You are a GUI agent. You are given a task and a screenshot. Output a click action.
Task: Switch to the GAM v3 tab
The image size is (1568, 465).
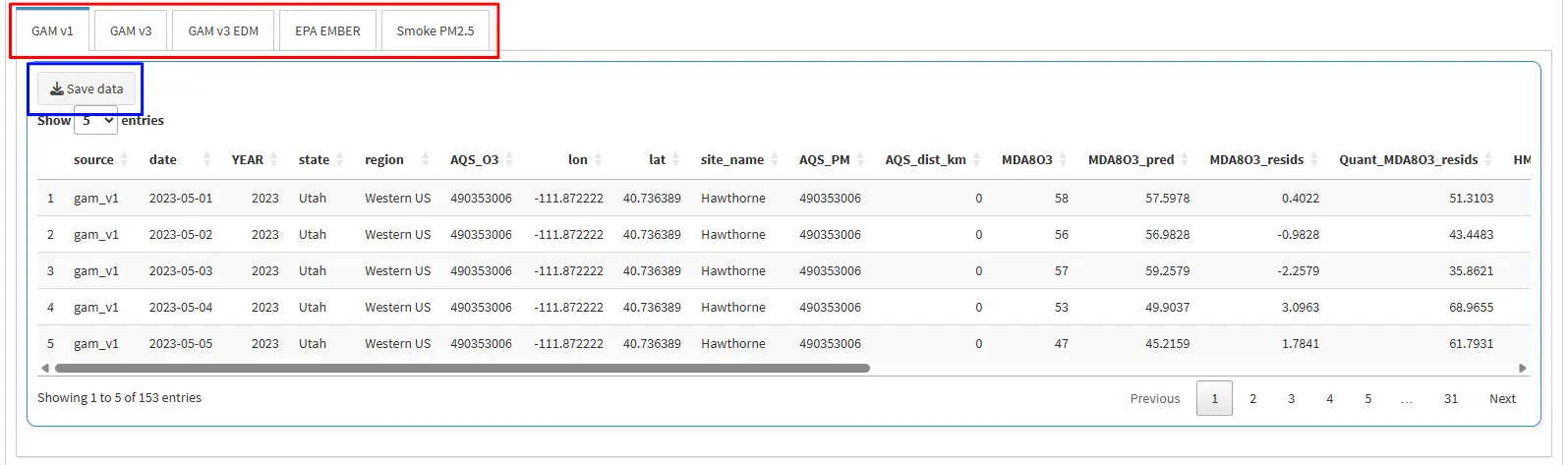click(x=131, y=30)
